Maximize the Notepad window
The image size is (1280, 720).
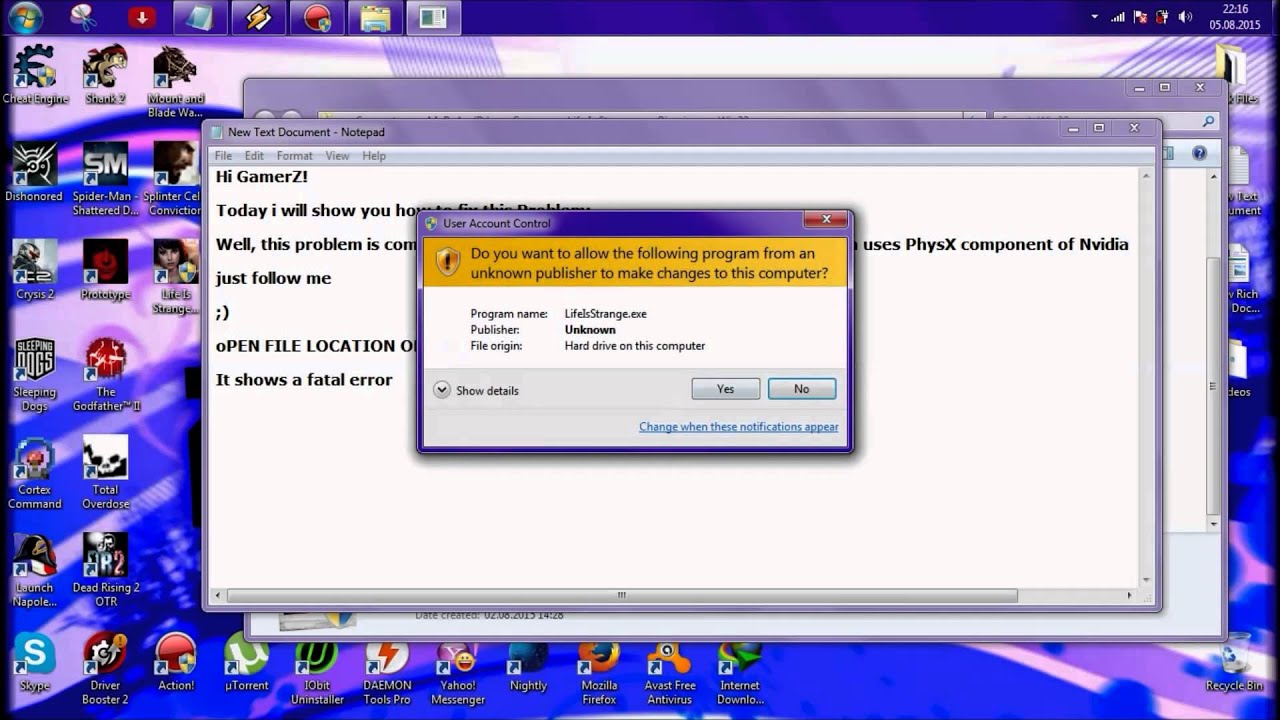pyautogui.click(x=1099, y=128)
